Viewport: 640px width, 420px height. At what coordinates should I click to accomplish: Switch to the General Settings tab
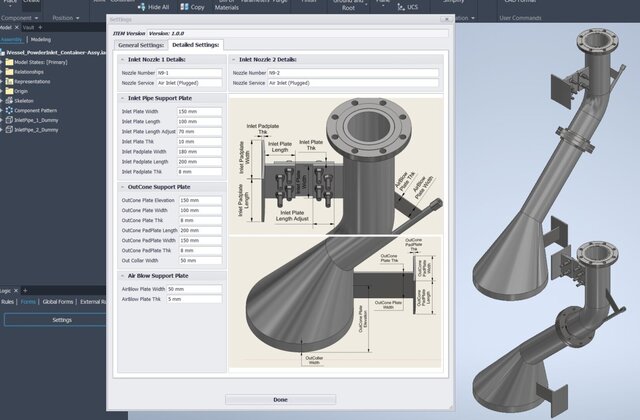pyautogui.click(x=140, y=45)
